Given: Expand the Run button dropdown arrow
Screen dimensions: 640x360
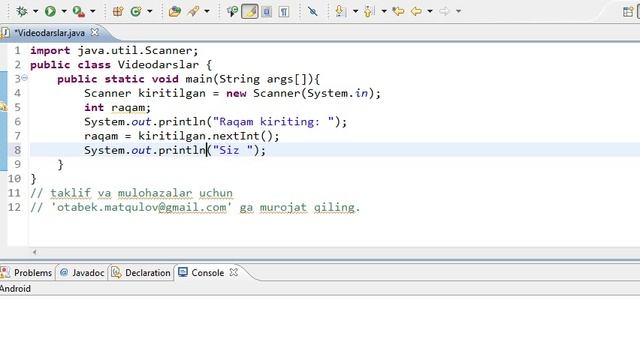Looking at the screenshot, I should [x=64, y=11].
